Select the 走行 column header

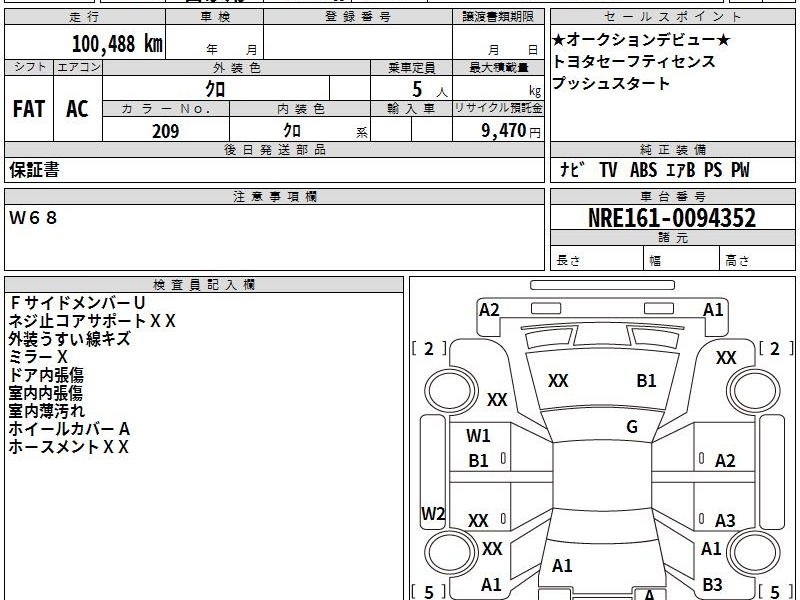(85, 17)
